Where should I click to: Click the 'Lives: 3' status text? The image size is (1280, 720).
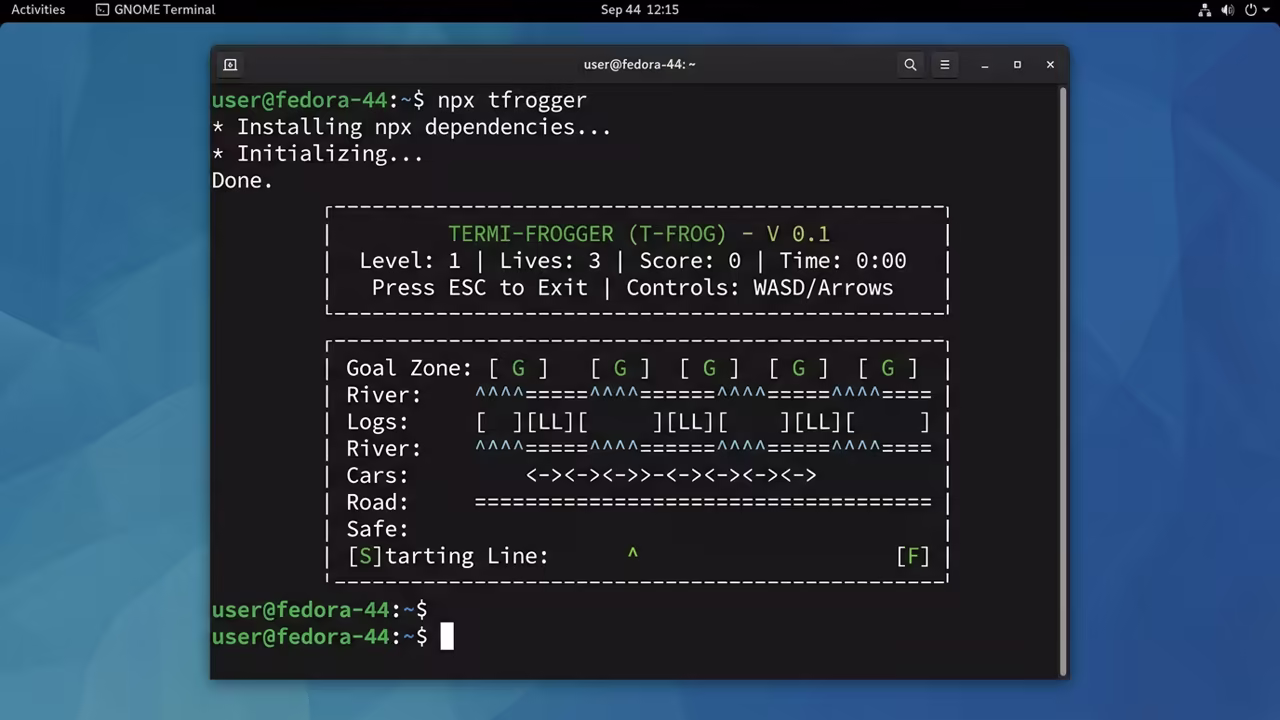[x=550, y=261]
